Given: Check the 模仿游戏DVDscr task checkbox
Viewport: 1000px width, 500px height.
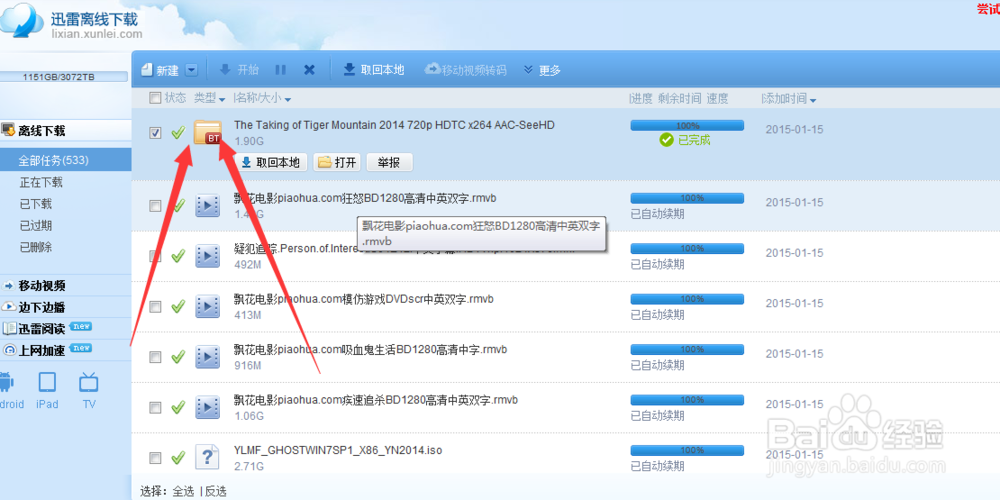Looking at the screenshot, I should tap(155, 307).
